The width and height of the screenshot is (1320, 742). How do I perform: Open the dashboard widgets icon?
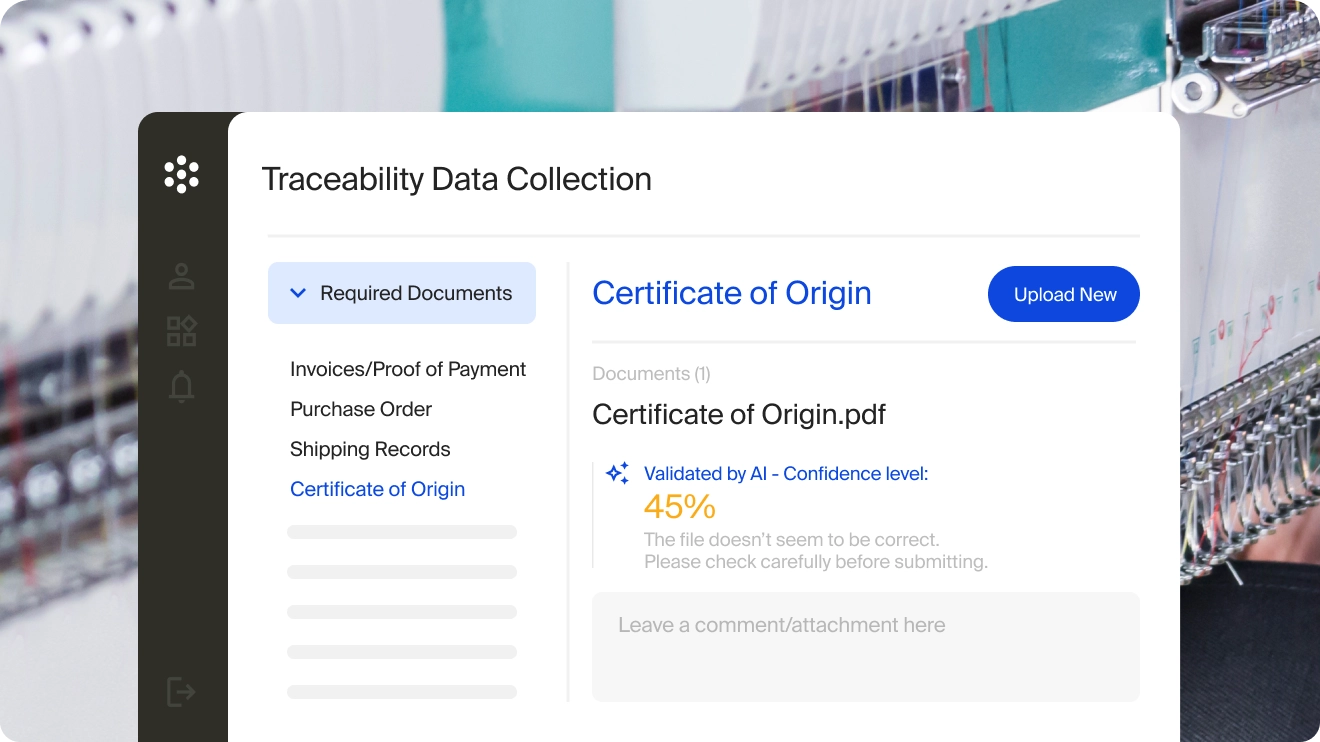click(181, 331)
